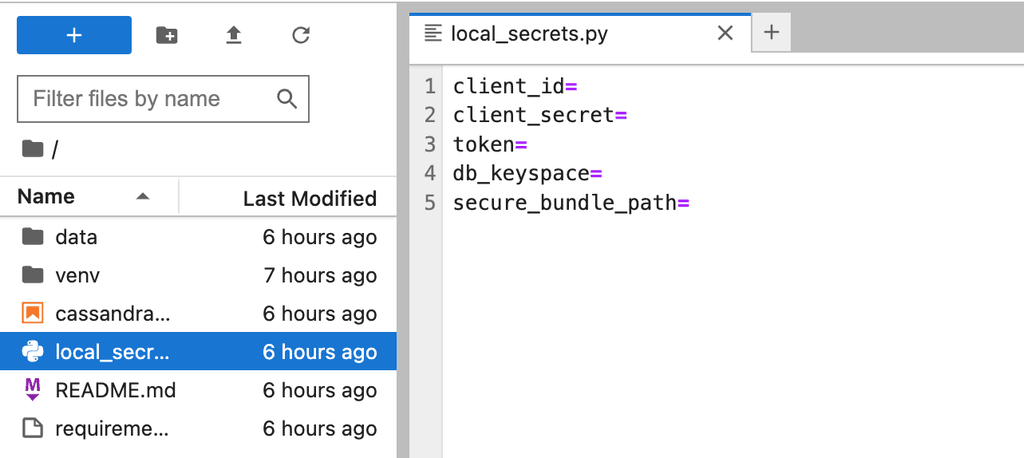
Task: Create a new folder via toolbar icon
Action: 167,35
